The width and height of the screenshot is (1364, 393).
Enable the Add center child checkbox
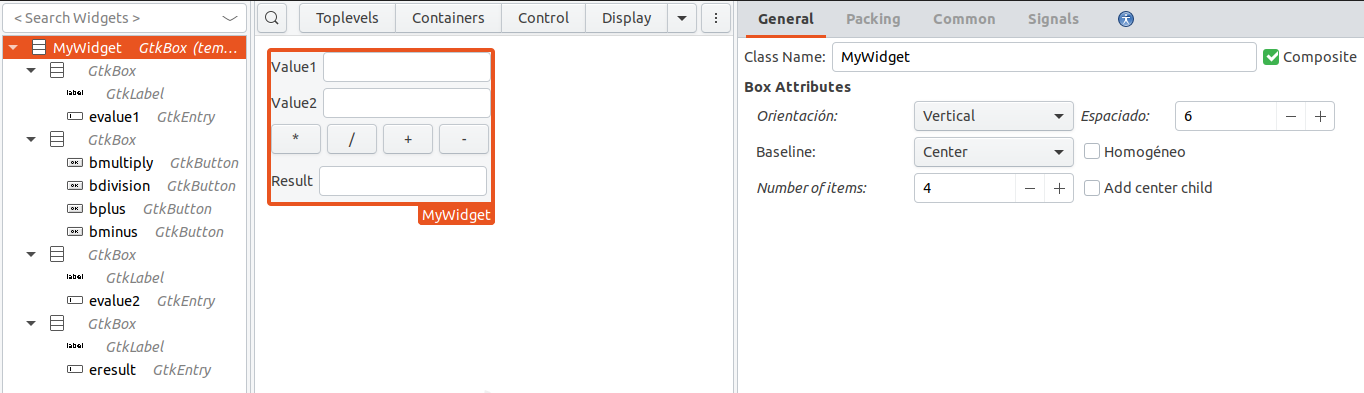pos(1092,188)
